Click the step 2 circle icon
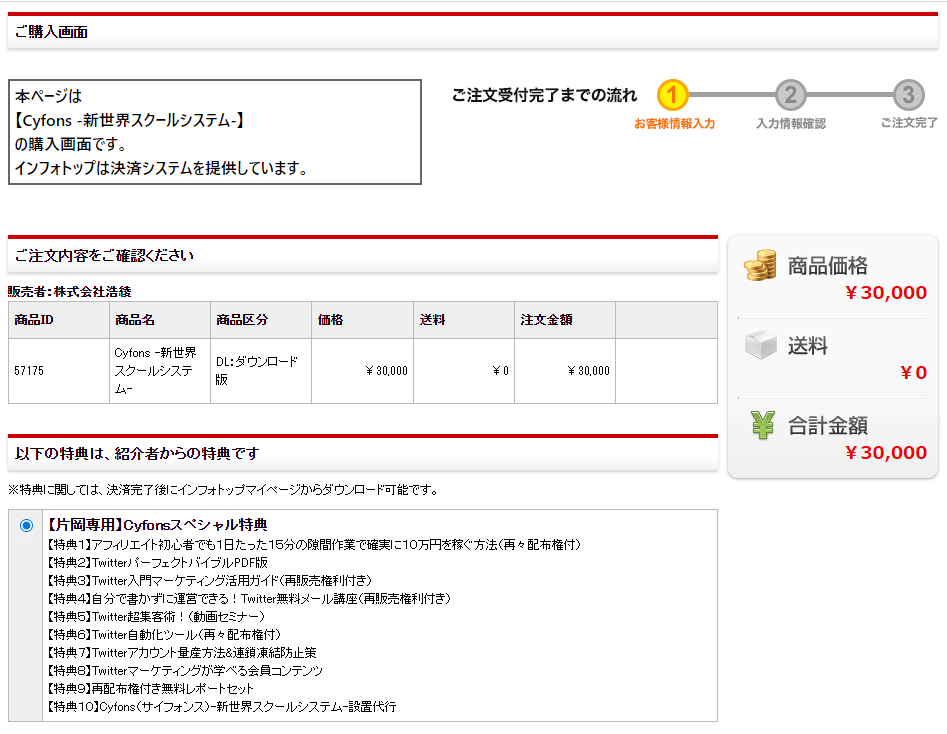Image resolution: width=947 pixels, height=734 pixels. click(x=790, y=96)
